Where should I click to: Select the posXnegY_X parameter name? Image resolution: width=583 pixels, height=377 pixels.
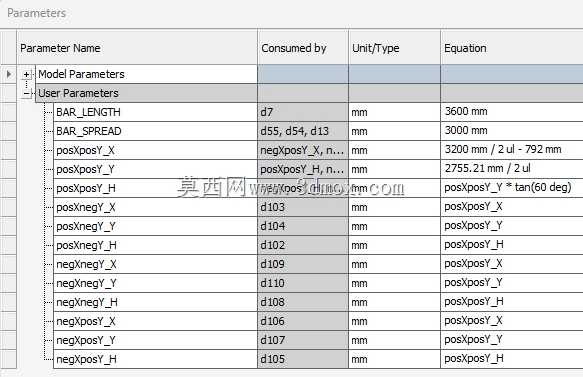155,207
